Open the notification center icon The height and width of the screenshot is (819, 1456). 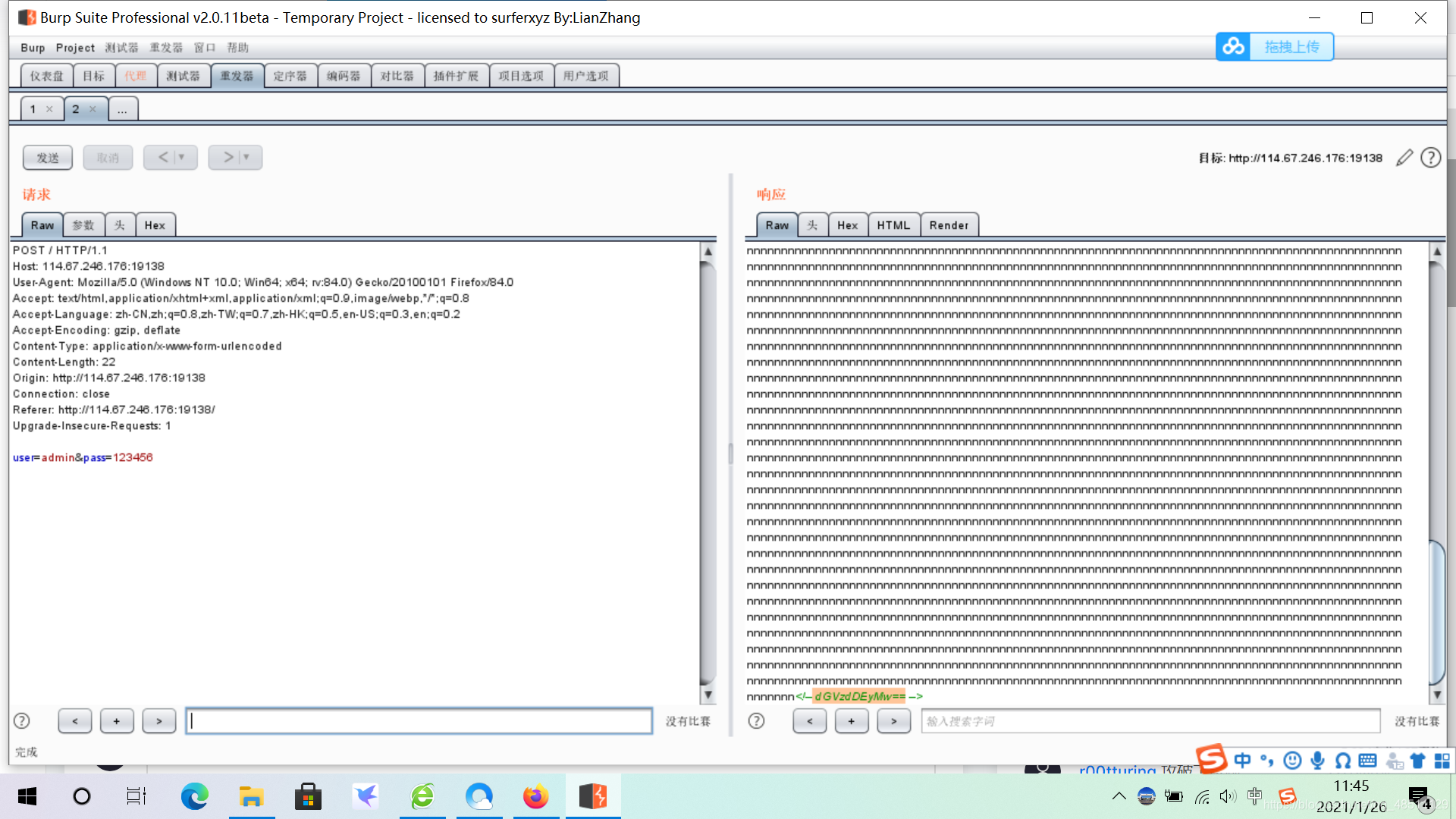[x=1419, y=797]
